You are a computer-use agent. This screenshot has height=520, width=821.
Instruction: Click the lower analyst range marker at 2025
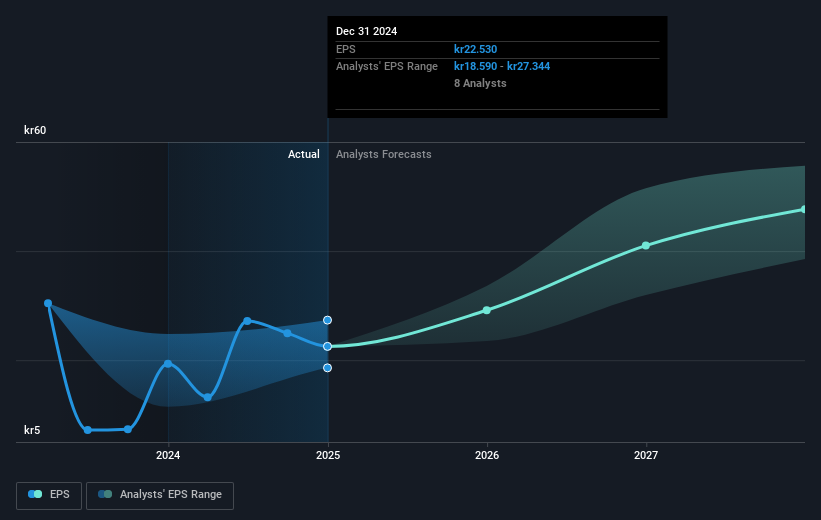pyautogui.click(x=327, y=368)
